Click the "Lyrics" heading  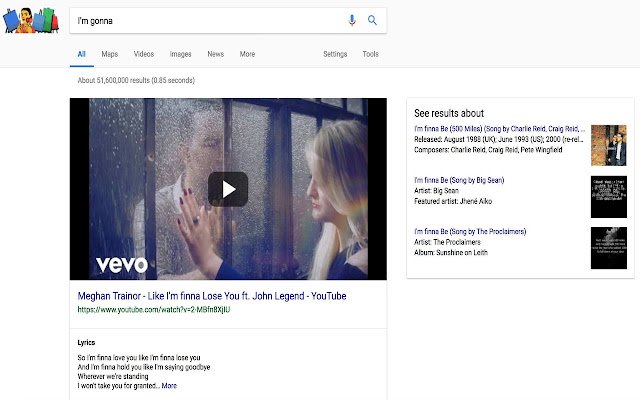pos(86,342)
